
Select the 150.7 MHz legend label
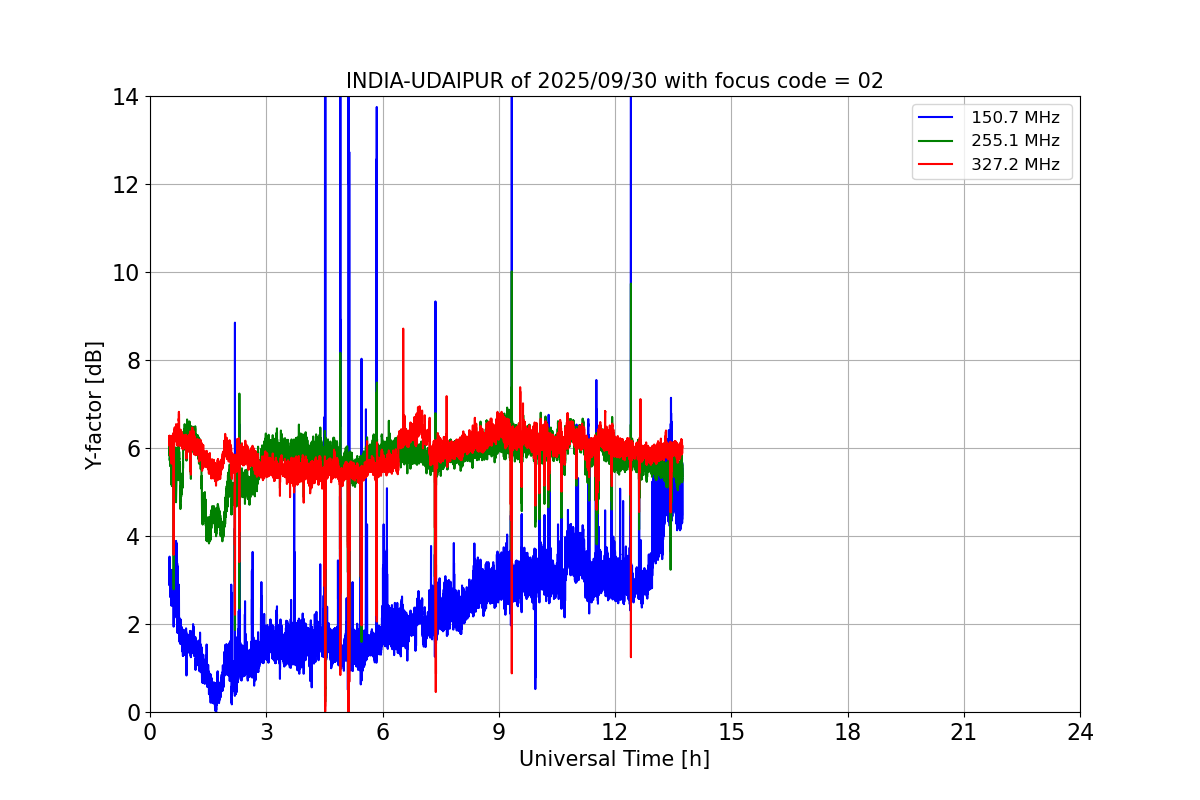click(1015, 118)
